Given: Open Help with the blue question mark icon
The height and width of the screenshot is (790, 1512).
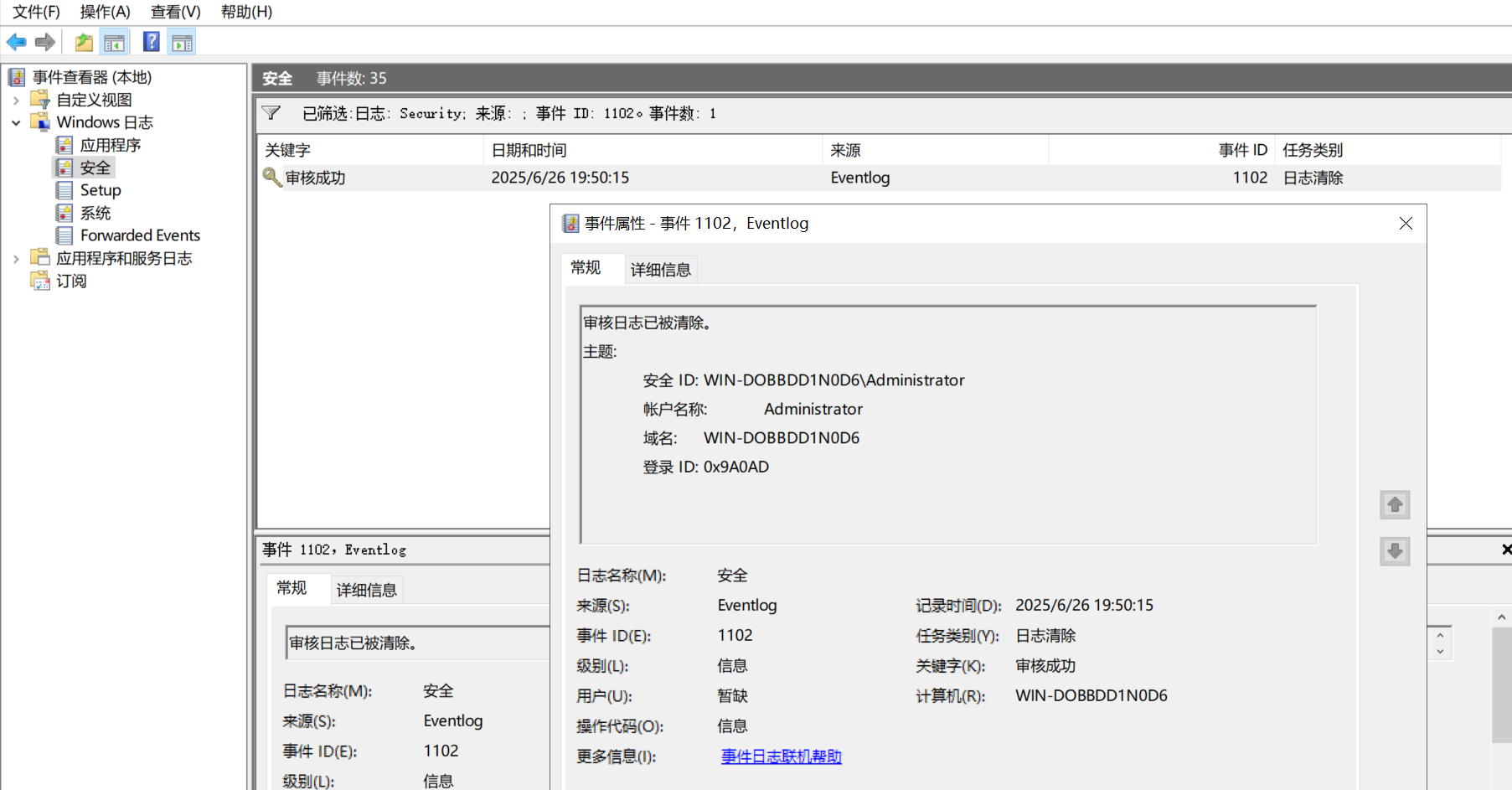Looking at the screenshot, I should 152,42.
